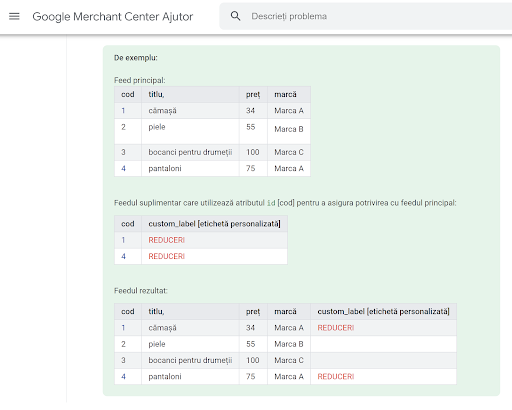
Task: Click REDUCERI in cămașă row of result feed
Action: click(x=336, y=328)
